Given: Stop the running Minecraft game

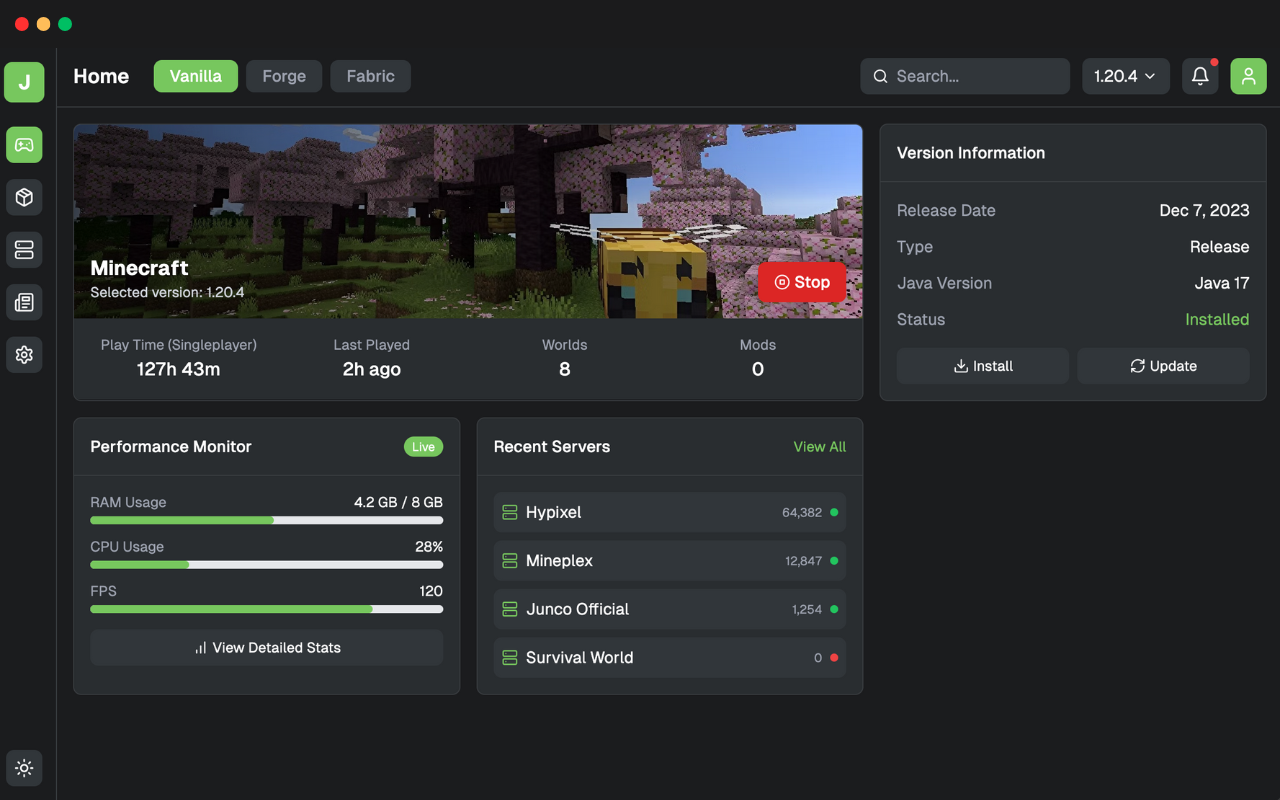Looking at the screenshot, I should 802,282.
